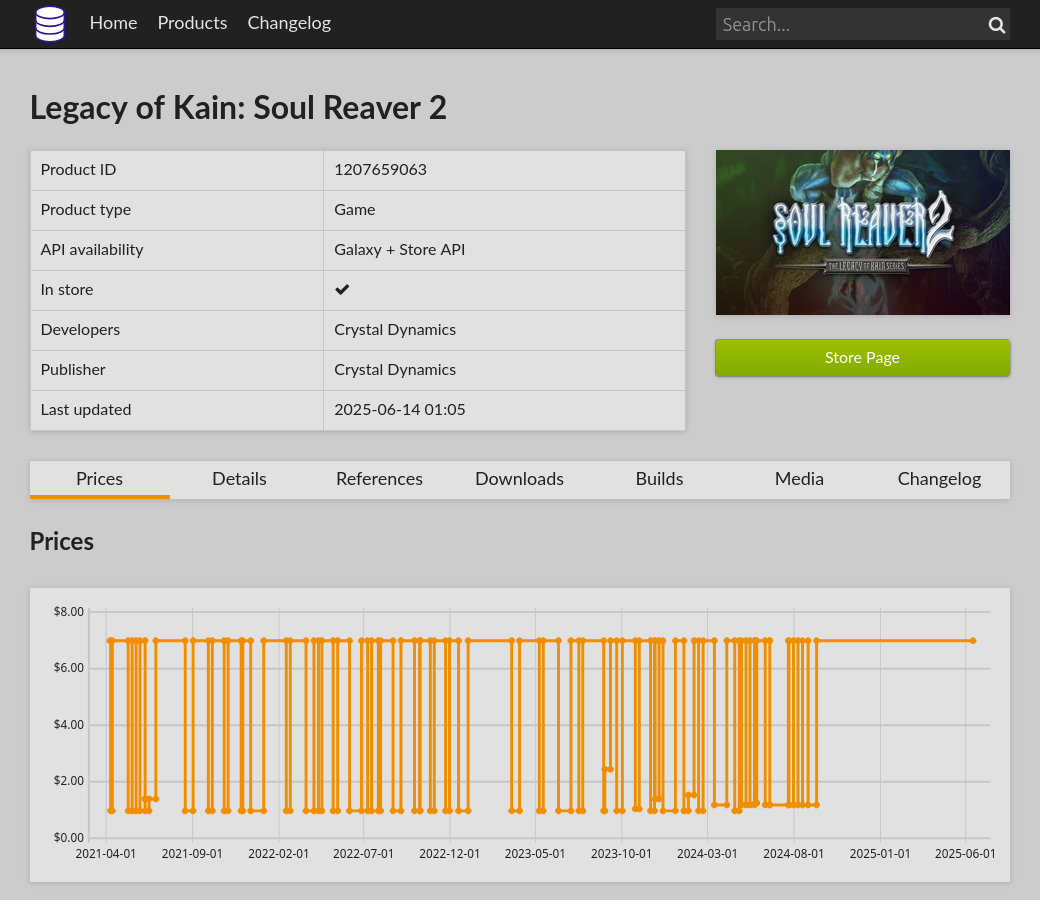Click the last updated date 2025-06-14 01:05
Viewport: 1040px width, 900px height.
pos(399,410)
